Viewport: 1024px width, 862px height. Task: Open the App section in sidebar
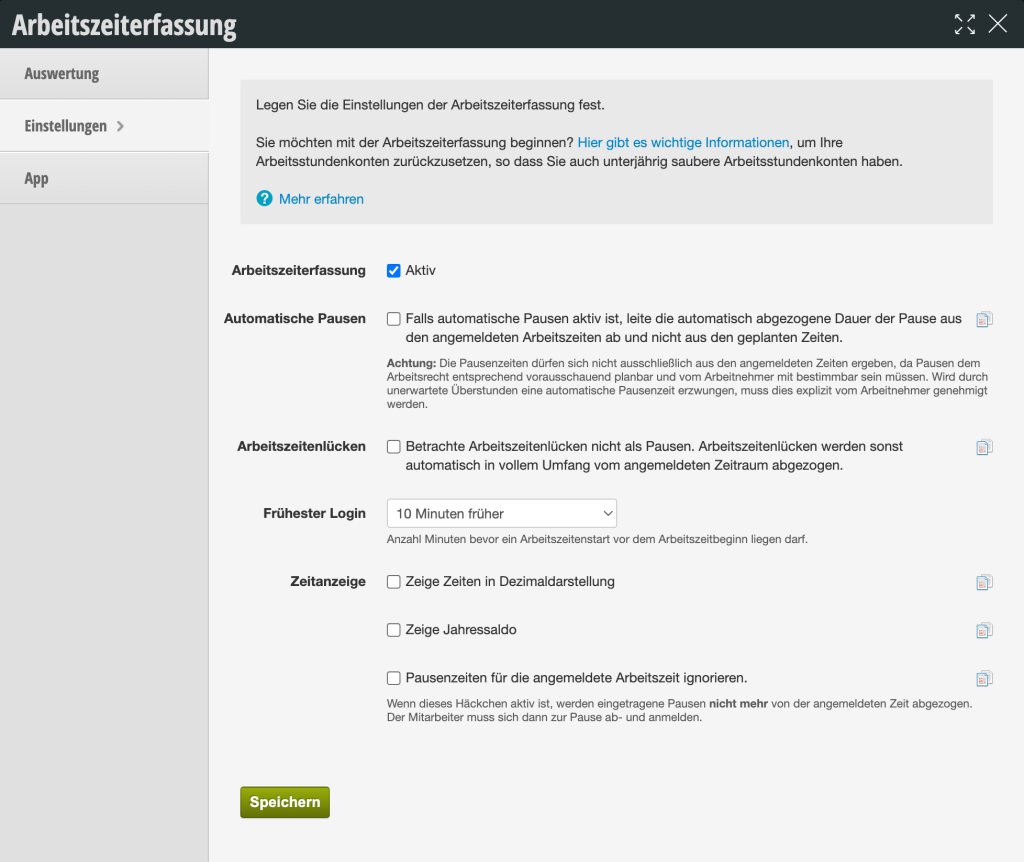coord(104,178)
